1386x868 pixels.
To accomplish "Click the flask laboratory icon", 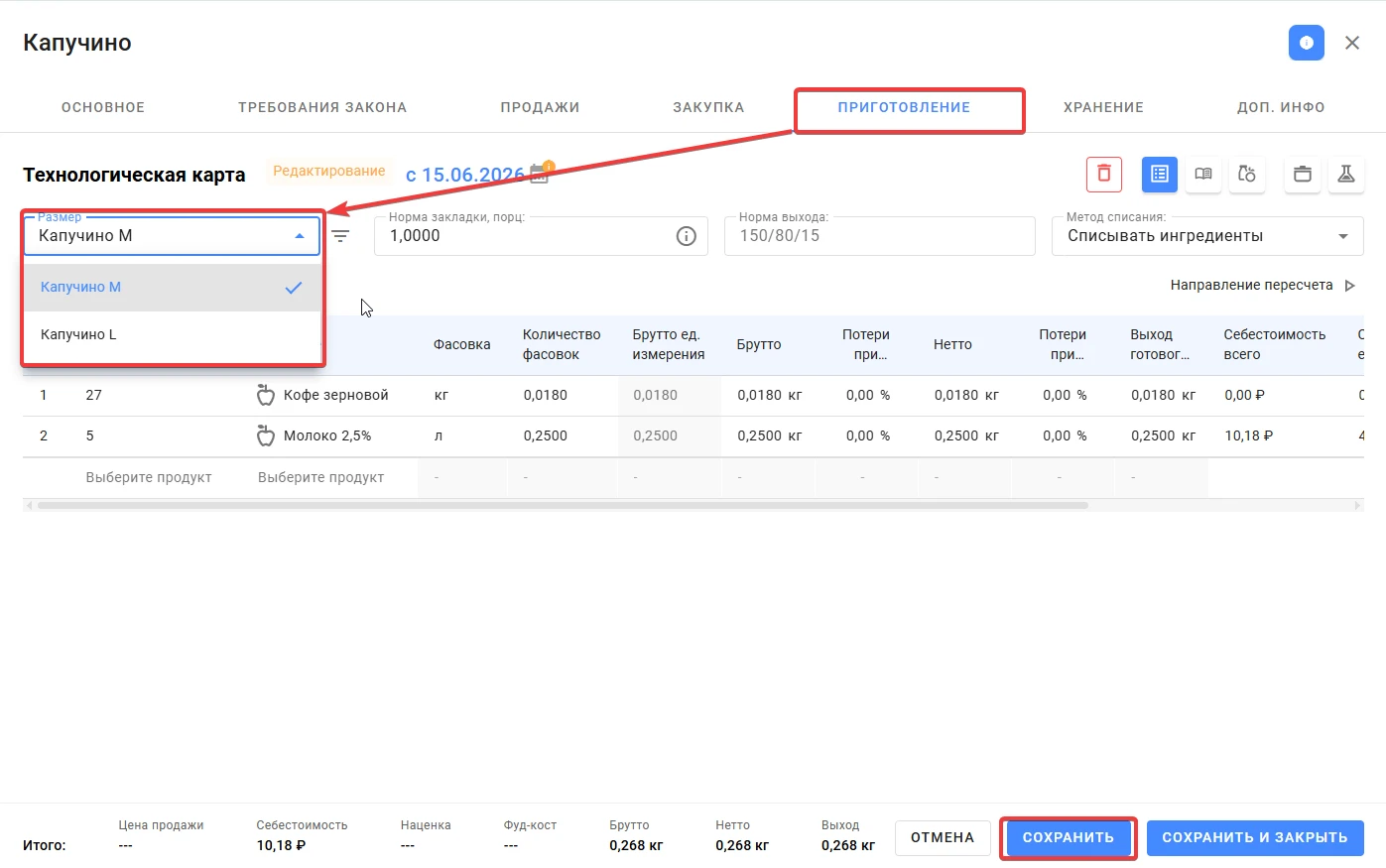I will [1346, 175].
